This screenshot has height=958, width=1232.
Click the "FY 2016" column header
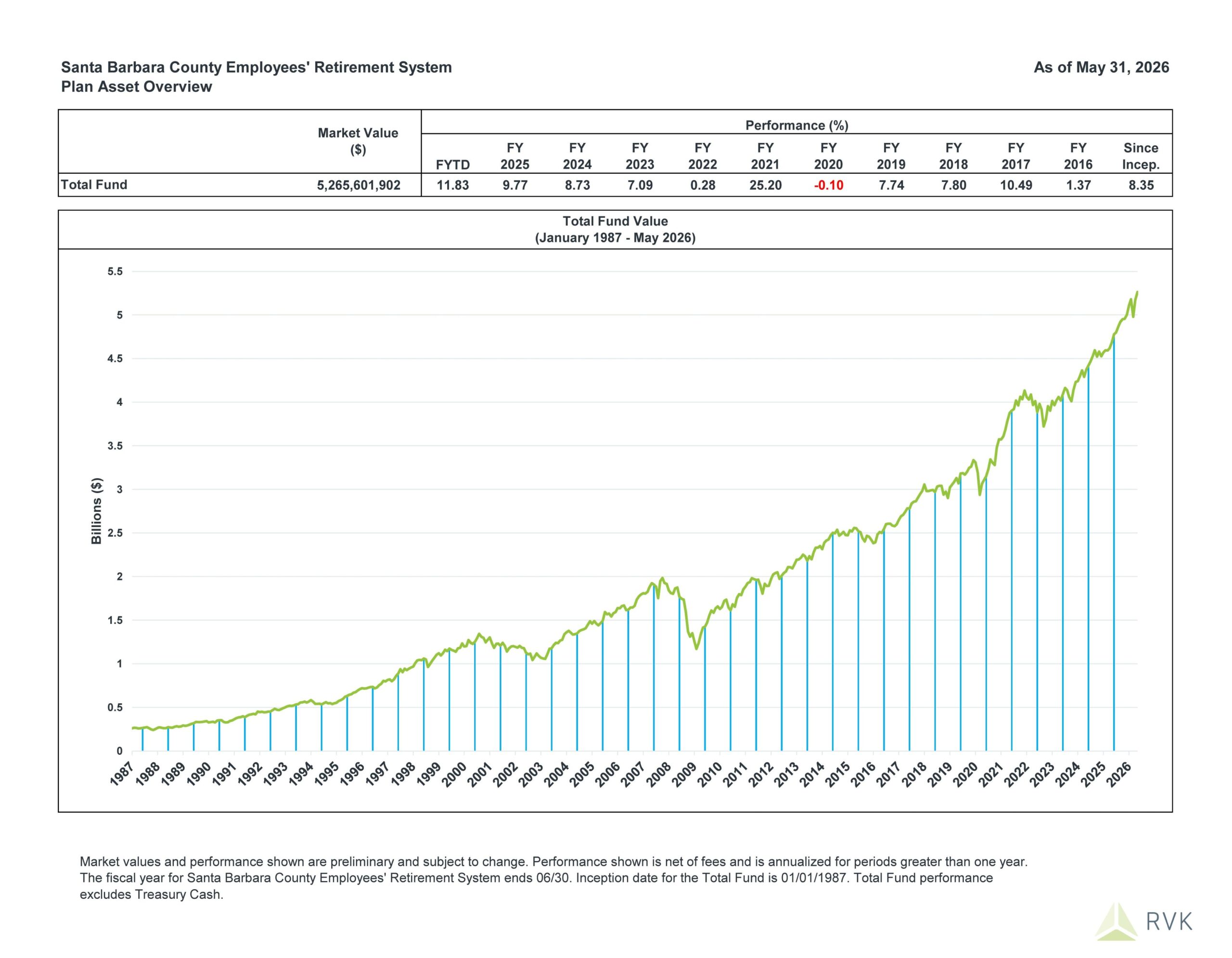[x=1078, y=156]
